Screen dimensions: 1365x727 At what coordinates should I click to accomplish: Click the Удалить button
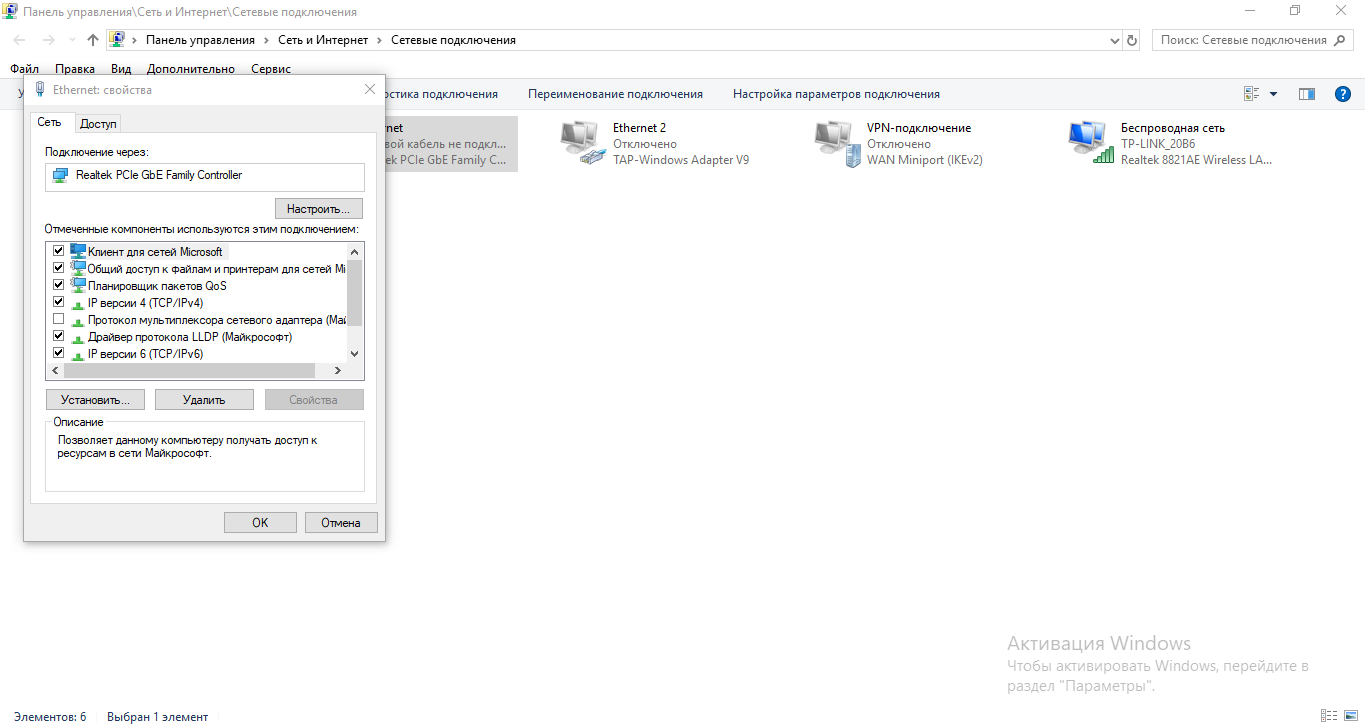tap(204, 400)
